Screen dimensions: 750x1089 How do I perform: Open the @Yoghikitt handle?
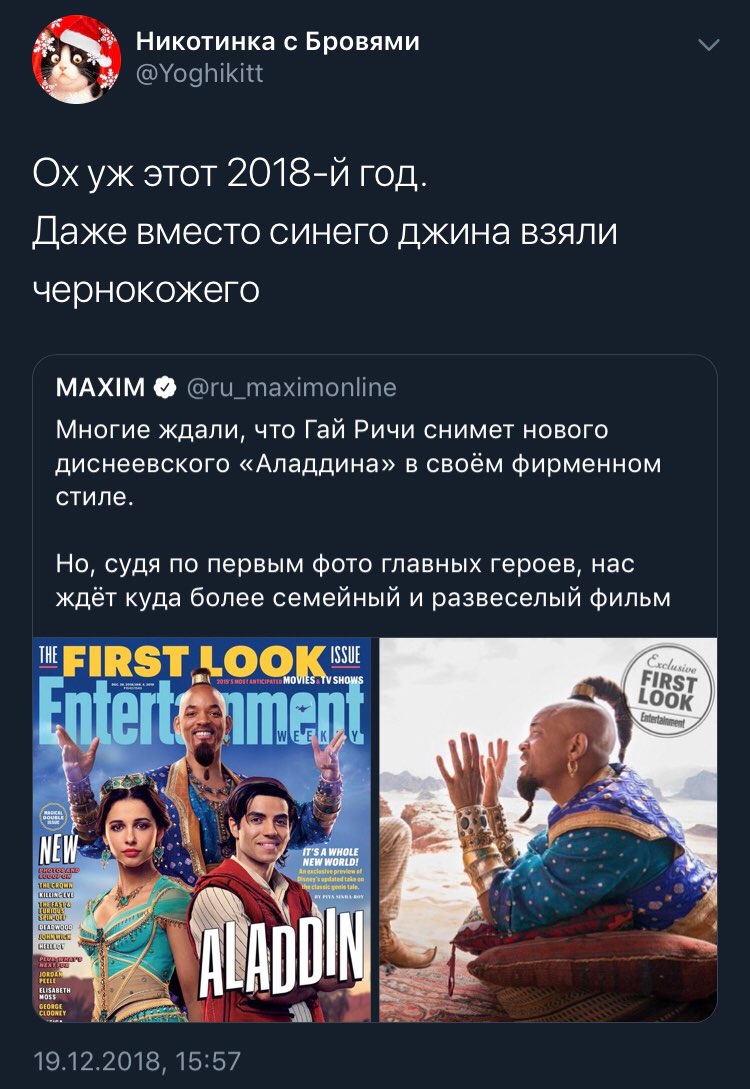[x=200, y=72]
